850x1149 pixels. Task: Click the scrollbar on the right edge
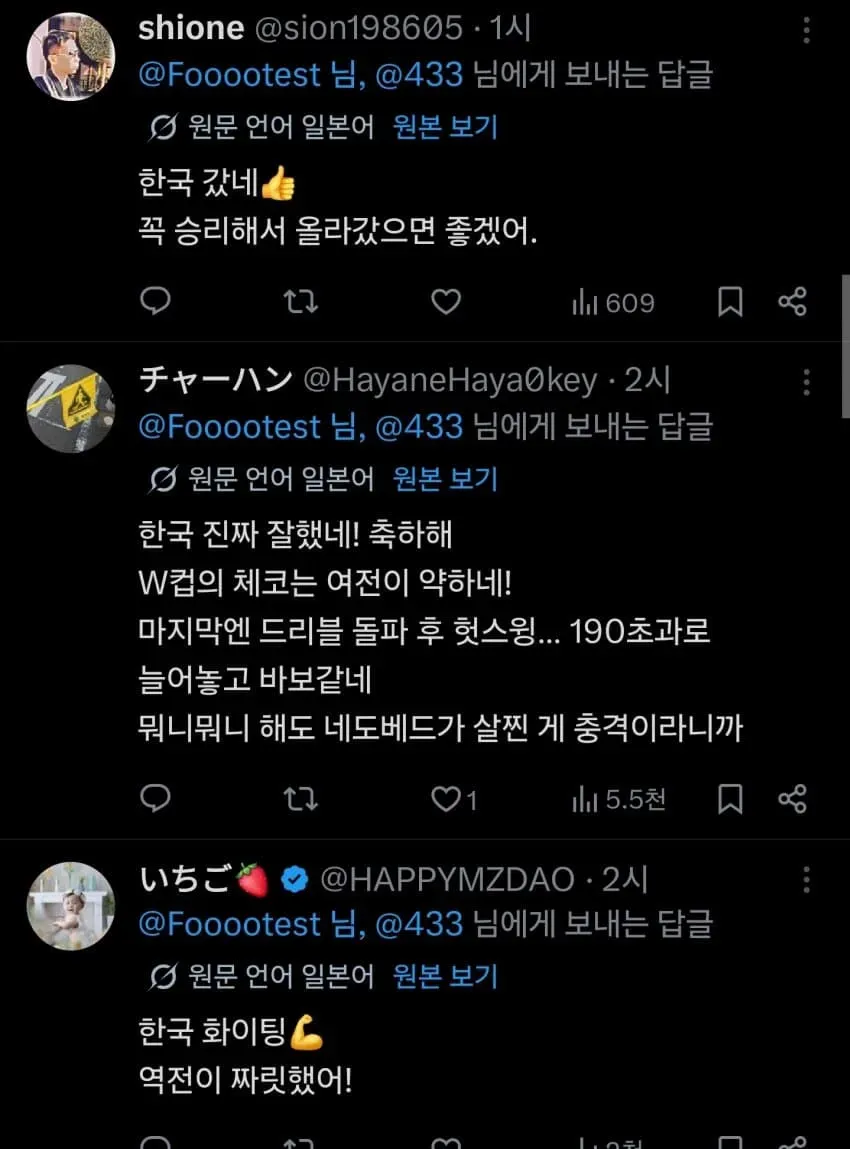846,346
